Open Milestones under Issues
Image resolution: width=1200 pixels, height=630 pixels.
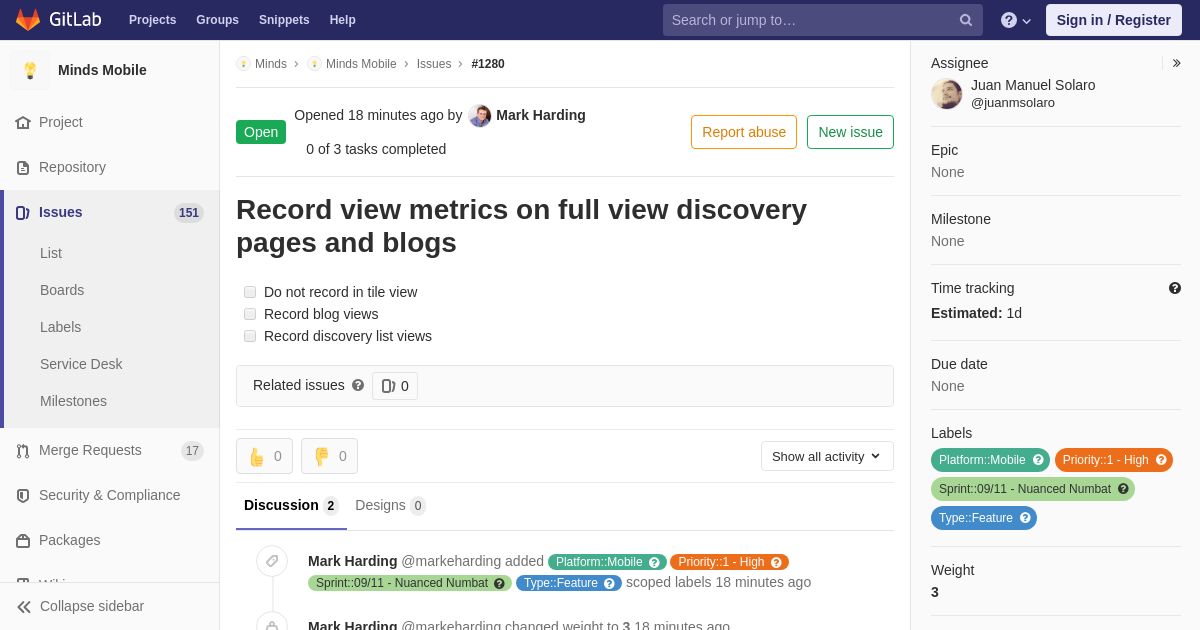coord(73,401)
